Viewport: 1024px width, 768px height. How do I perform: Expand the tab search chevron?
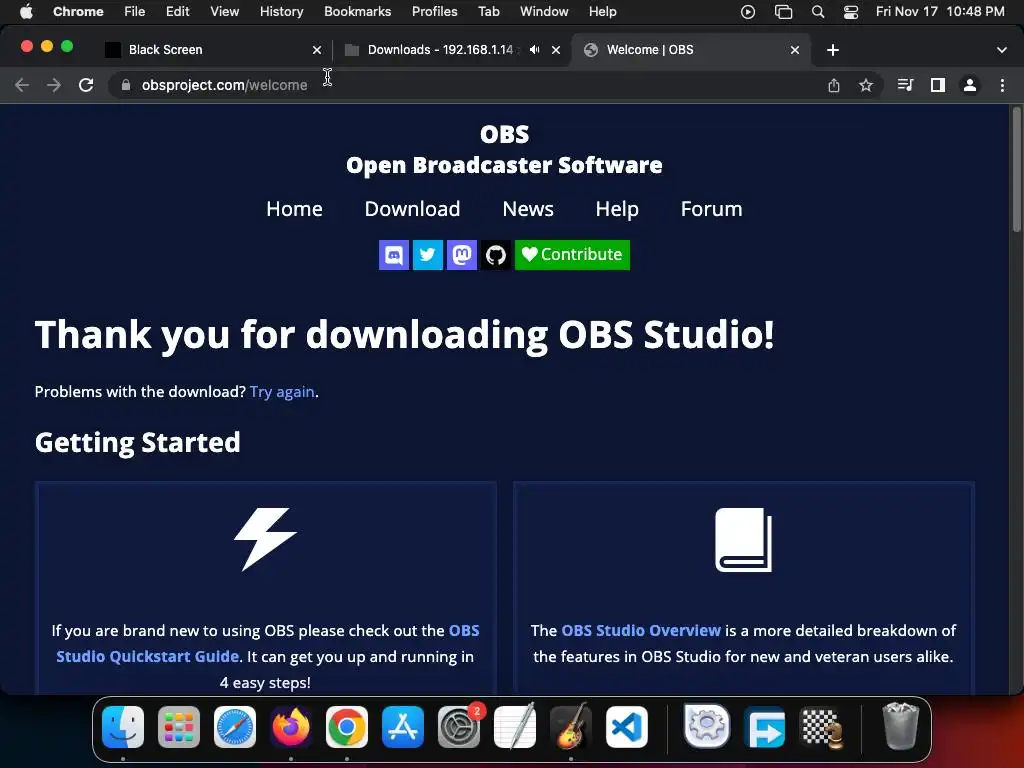pyautogui.click(x=1002, y=50)
